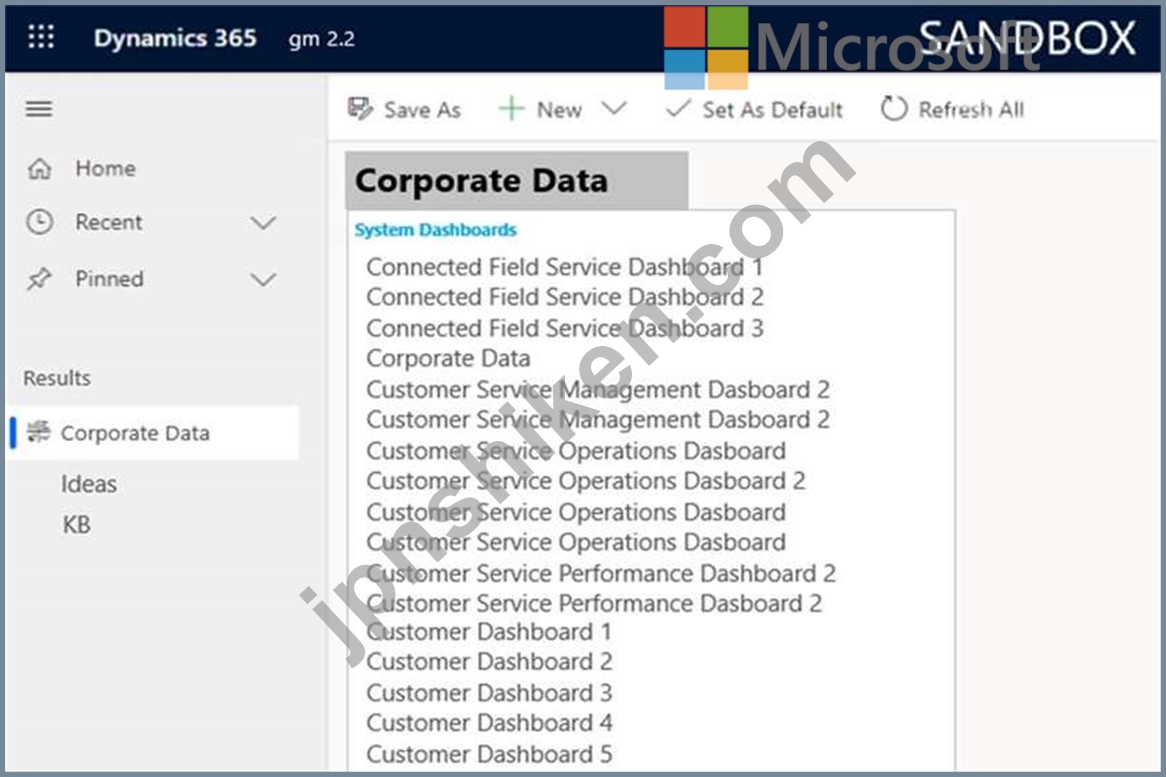Click the Save As toolbar icon
1166x777 pixels.
point(361,109)
